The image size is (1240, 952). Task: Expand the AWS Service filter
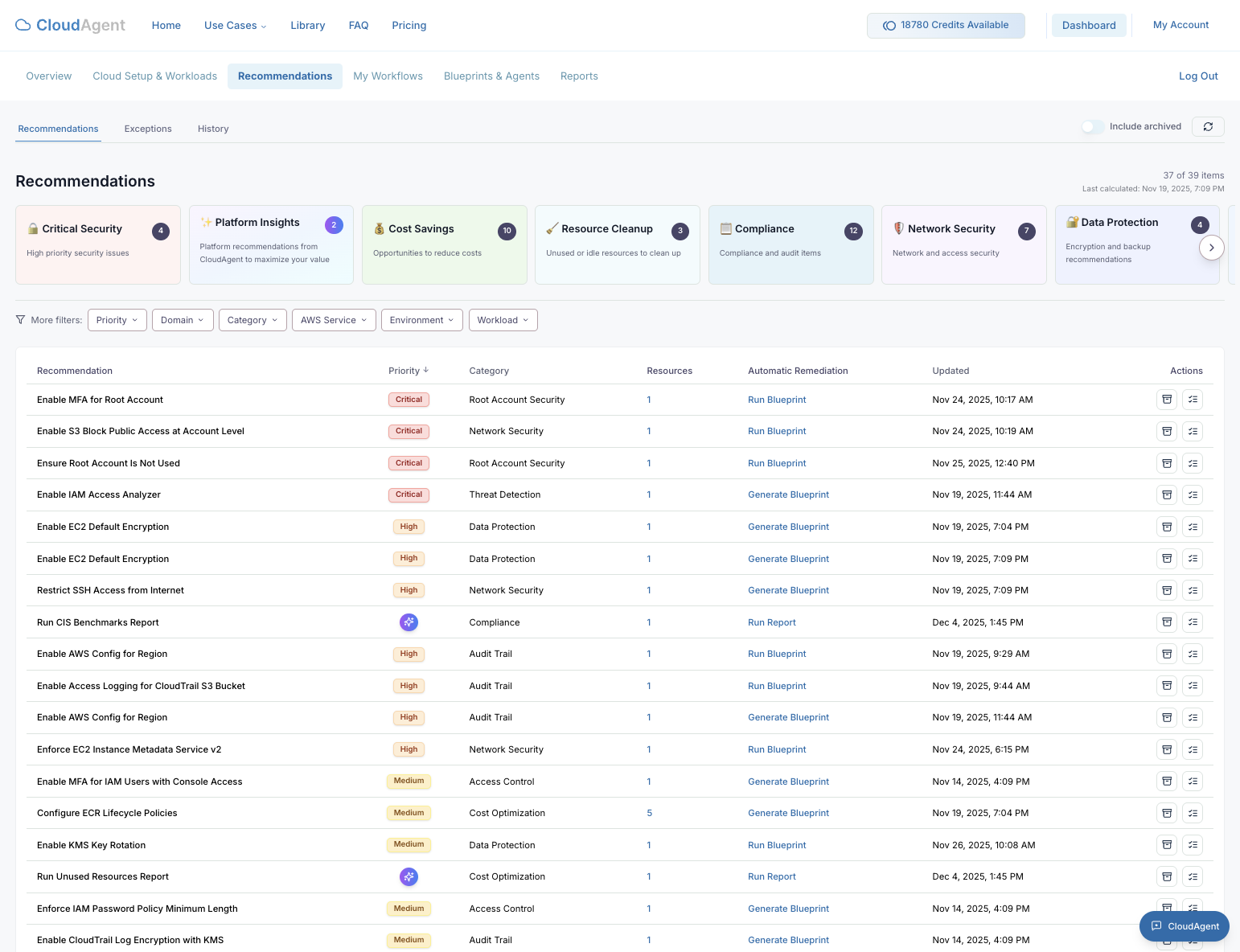click(333, 319)
